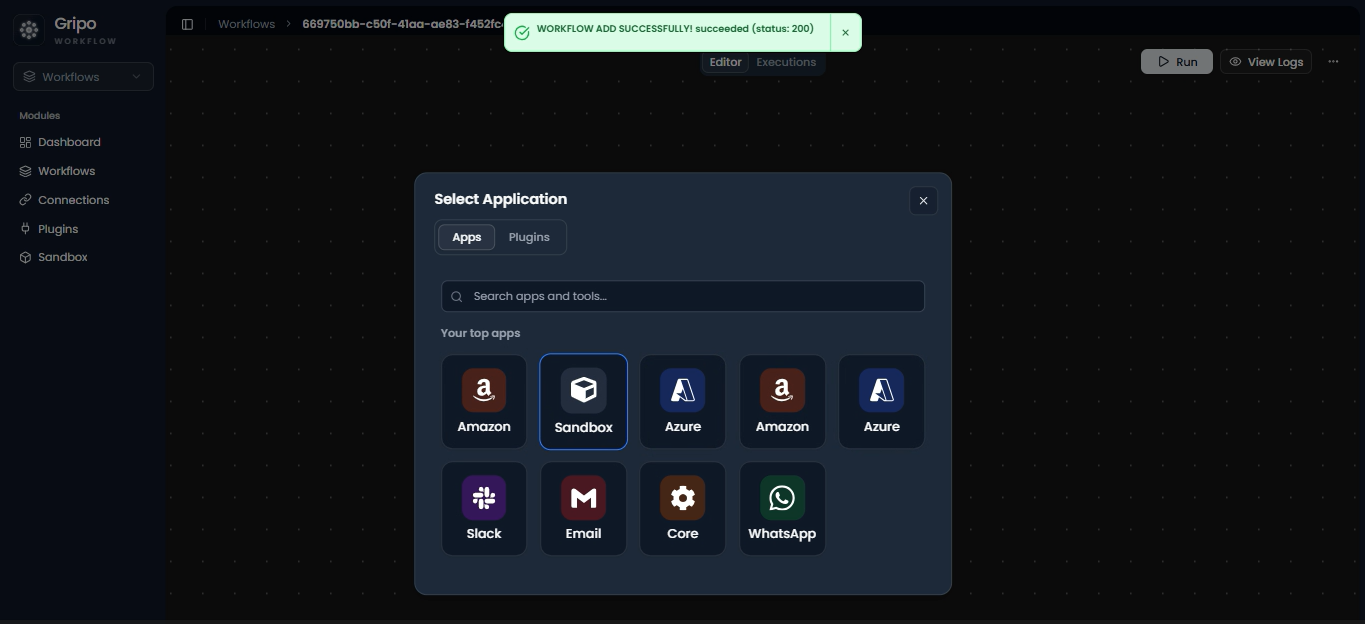
Task: Click the 'Your top apps' heading
Action: (x=481, y=333)
